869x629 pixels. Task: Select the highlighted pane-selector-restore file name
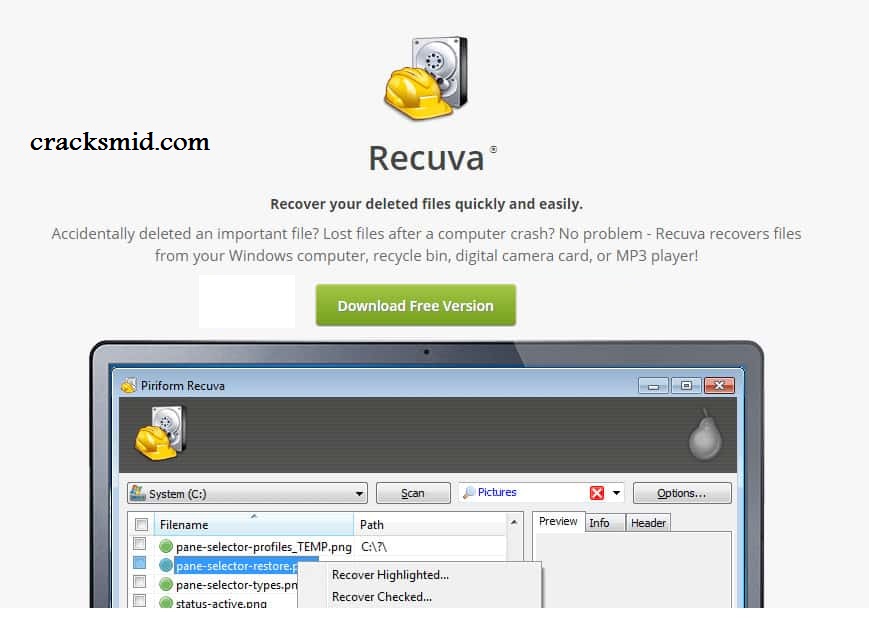tap(237, 566)
